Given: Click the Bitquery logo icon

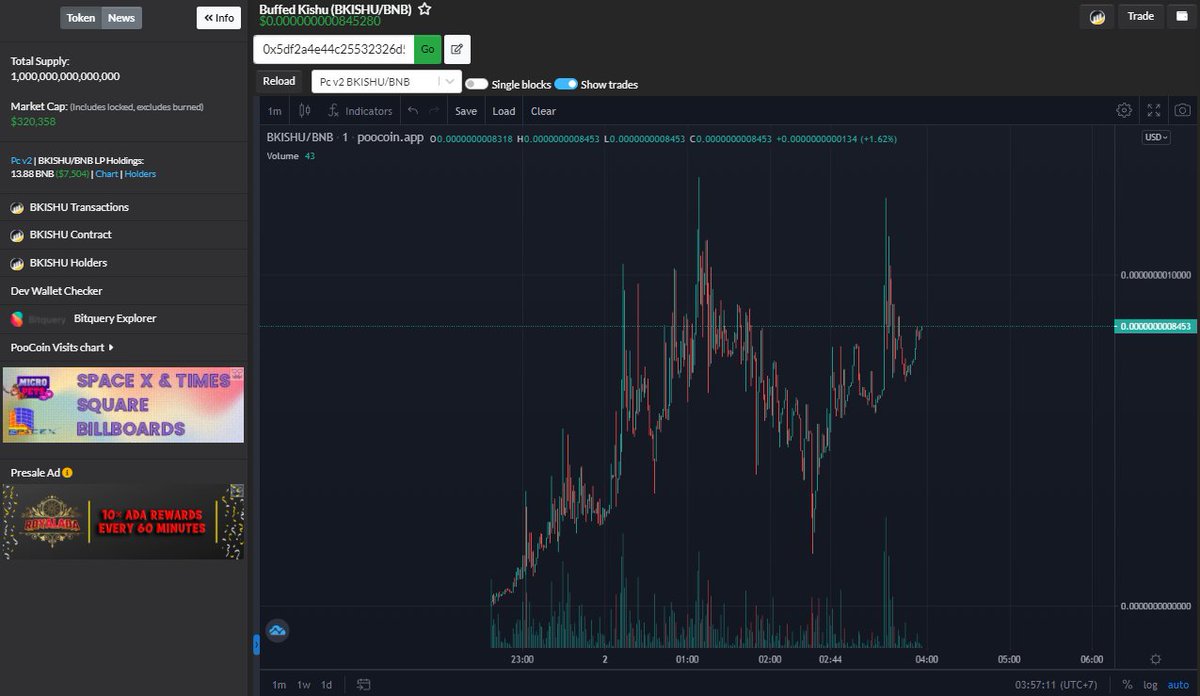Looking at the screenshot, I should [x=17, y=319].
